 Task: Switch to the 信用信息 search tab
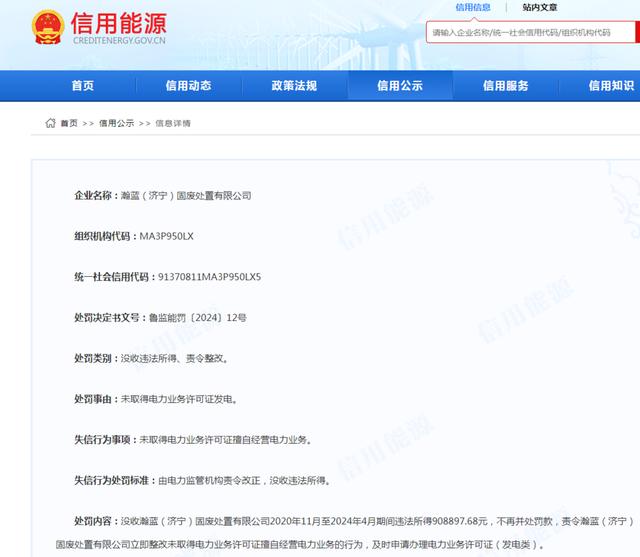click(x=473, y=7)
